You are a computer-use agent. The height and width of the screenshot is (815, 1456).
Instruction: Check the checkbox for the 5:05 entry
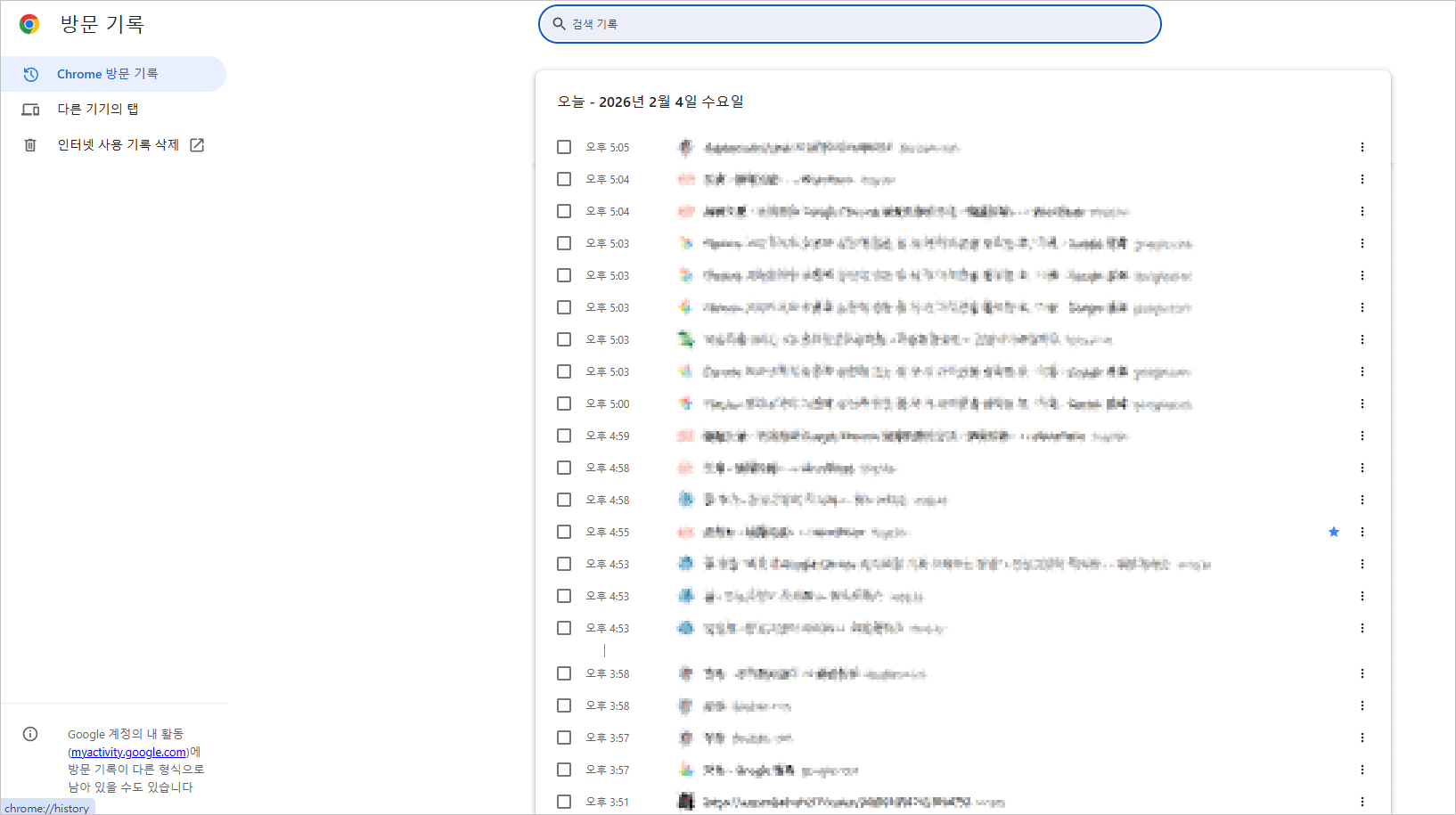click(x=563, y=147)
